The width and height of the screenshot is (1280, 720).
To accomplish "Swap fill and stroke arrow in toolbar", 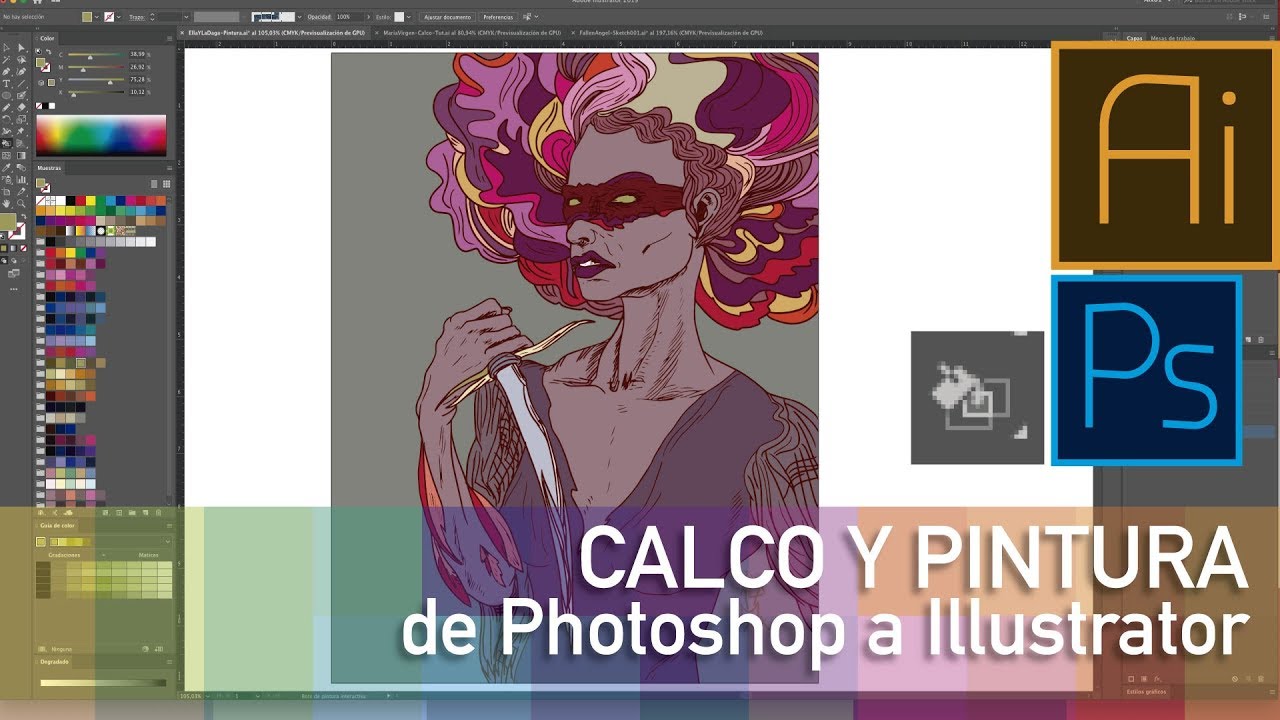I will (24, 216).
